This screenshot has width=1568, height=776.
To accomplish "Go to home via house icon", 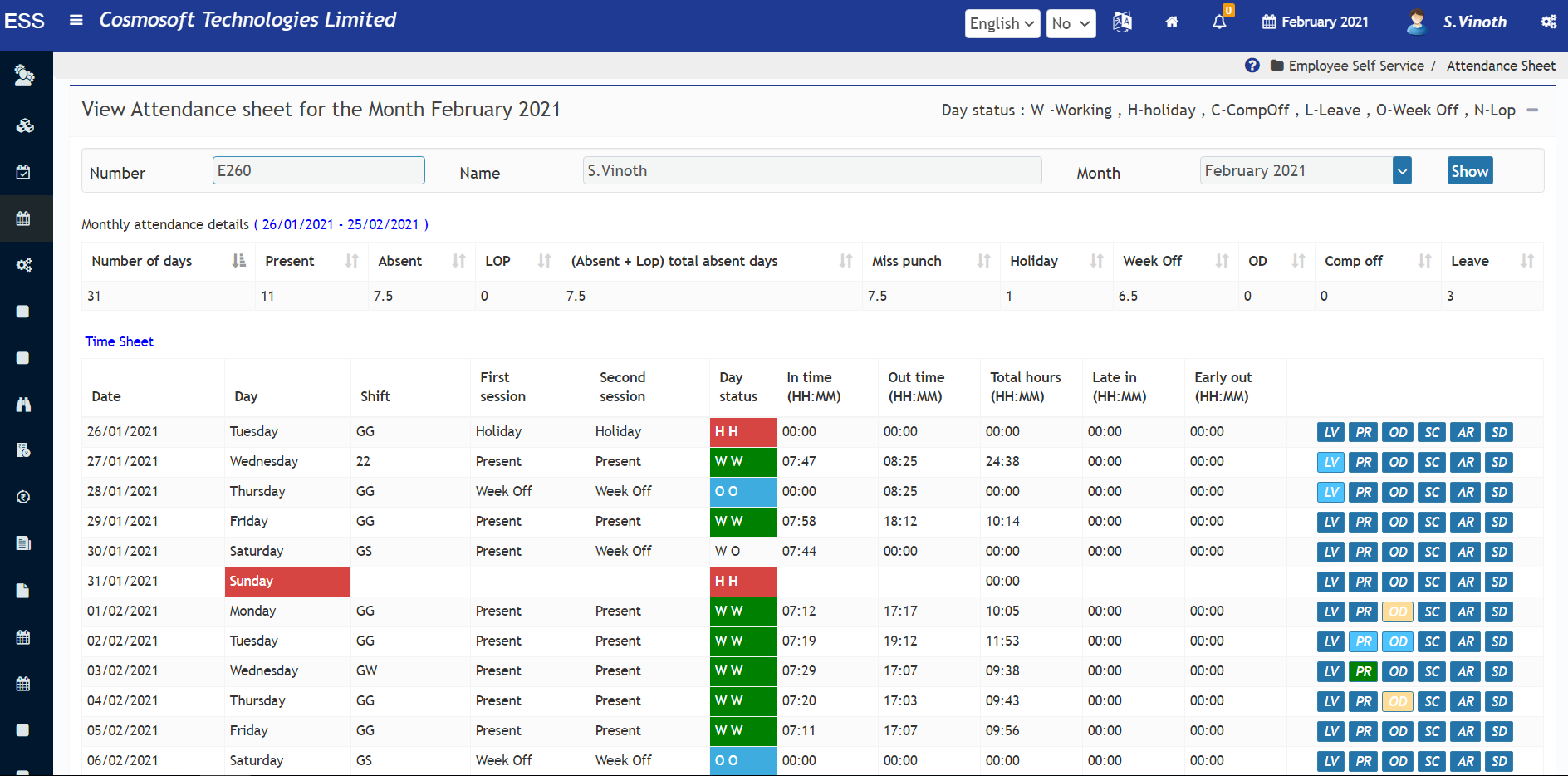I will [1172, 22].
